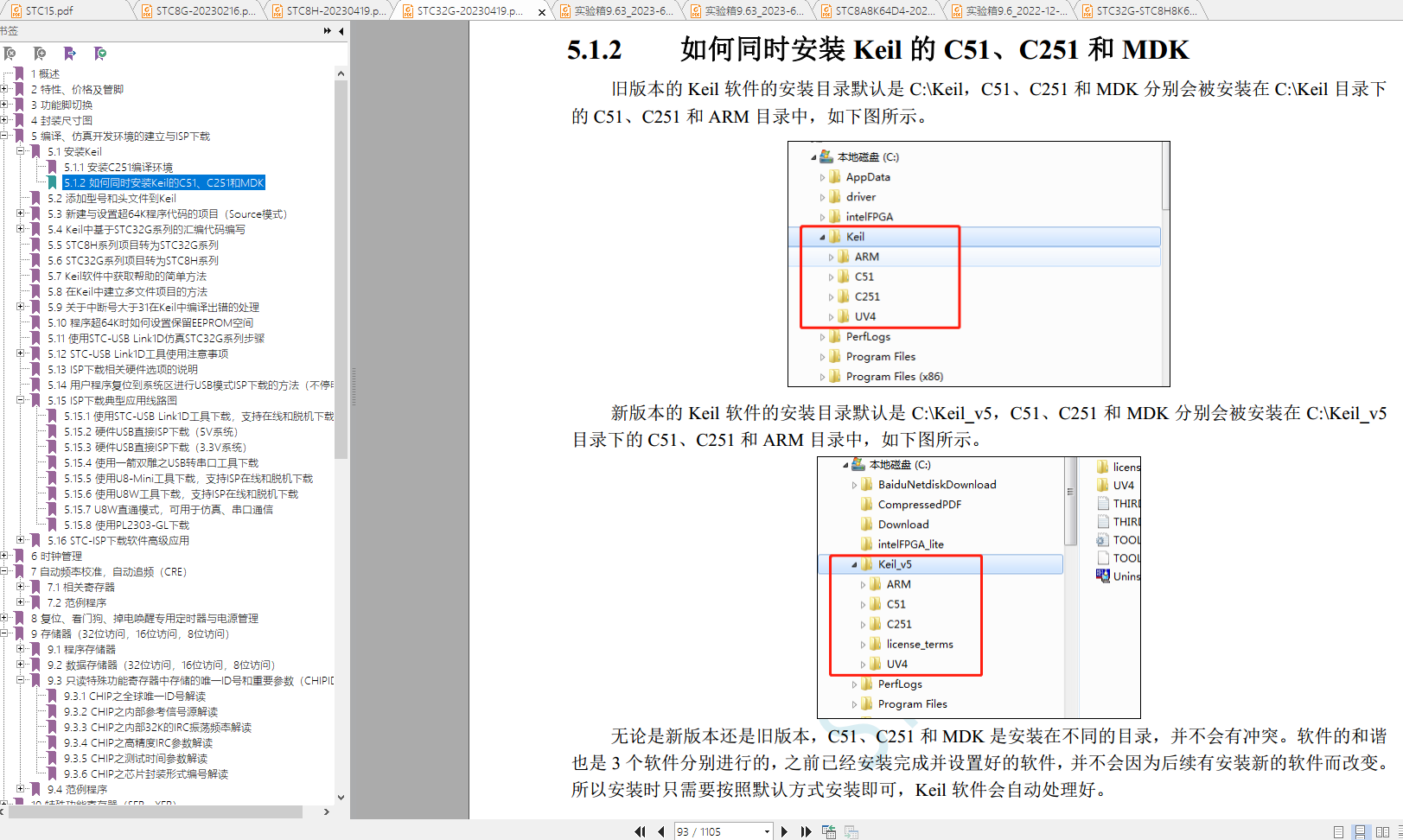
Task: Collapse bookmark 5.1 安装Keil
Action: tap(21, 151)
